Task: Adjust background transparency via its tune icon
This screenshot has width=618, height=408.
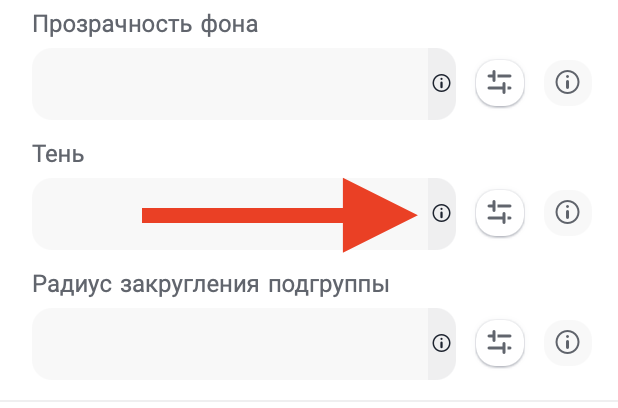Action: pyautogui.click(x=499, y=84)
